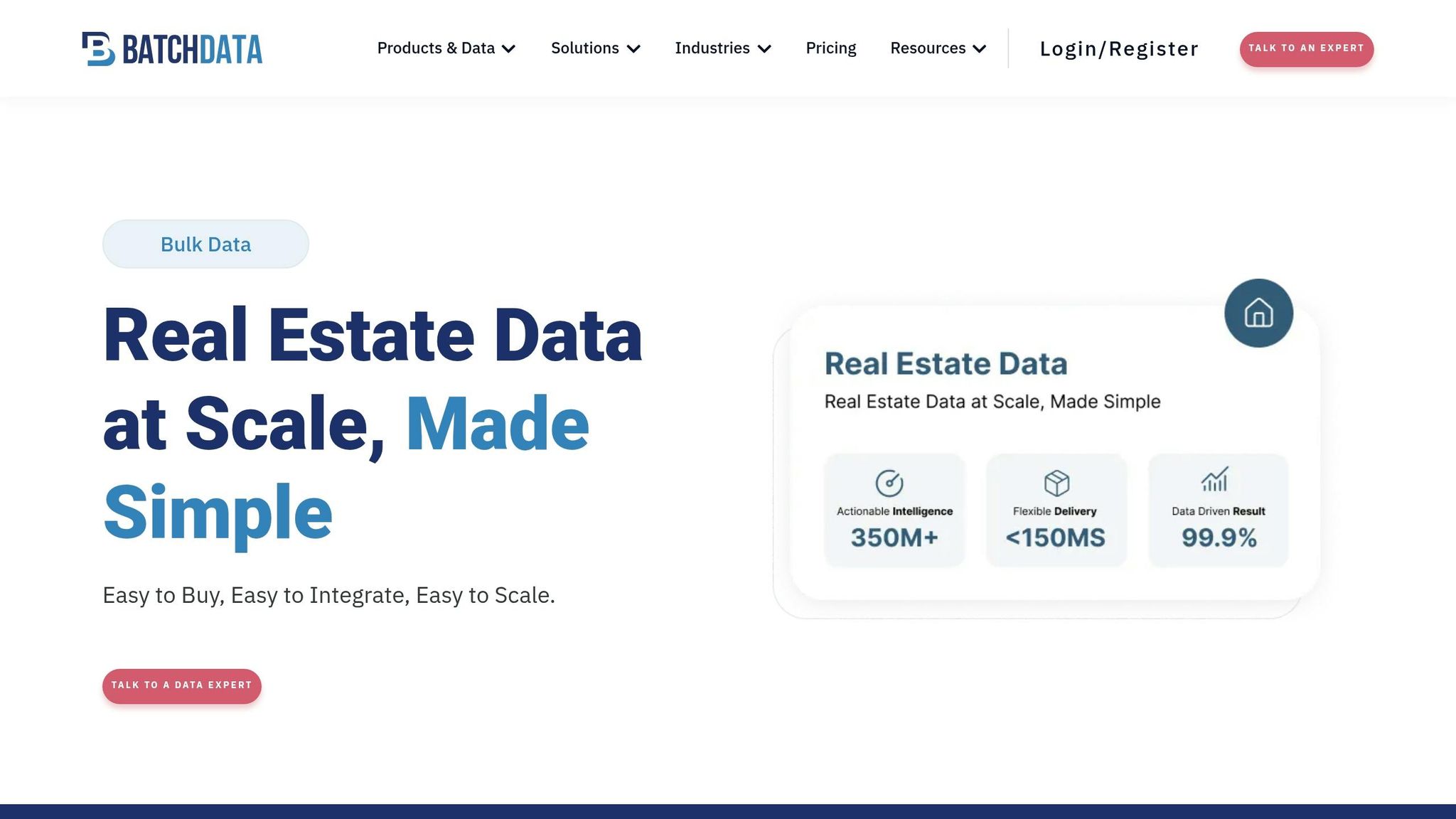The height and width of the screenshot is (819, 1456).
Task: Select the Bulk Data pill label
Action: (x=205, y=244)
